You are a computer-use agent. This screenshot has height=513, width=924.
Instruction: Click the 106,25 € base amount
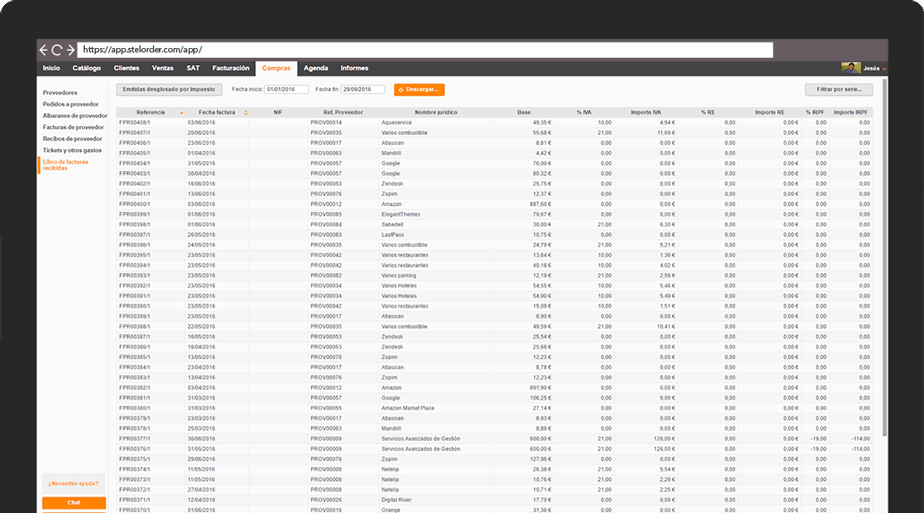click(x=540, y=398)
